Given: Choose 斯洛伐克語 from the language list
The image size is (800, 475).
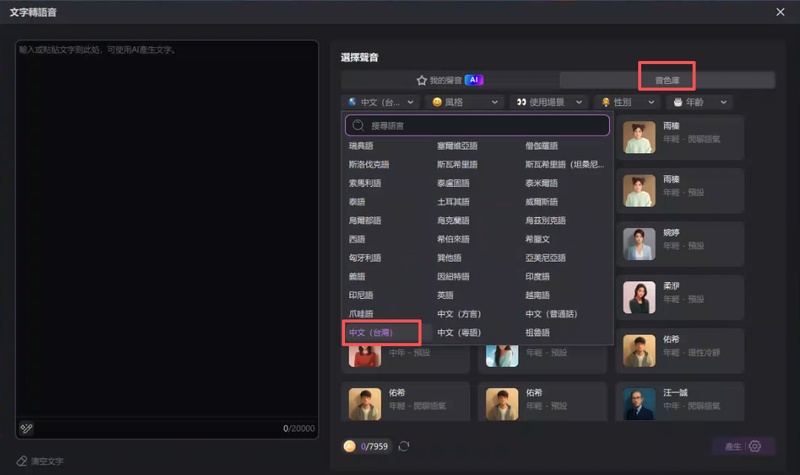Looking at the screenshot, I should point(369,164).
